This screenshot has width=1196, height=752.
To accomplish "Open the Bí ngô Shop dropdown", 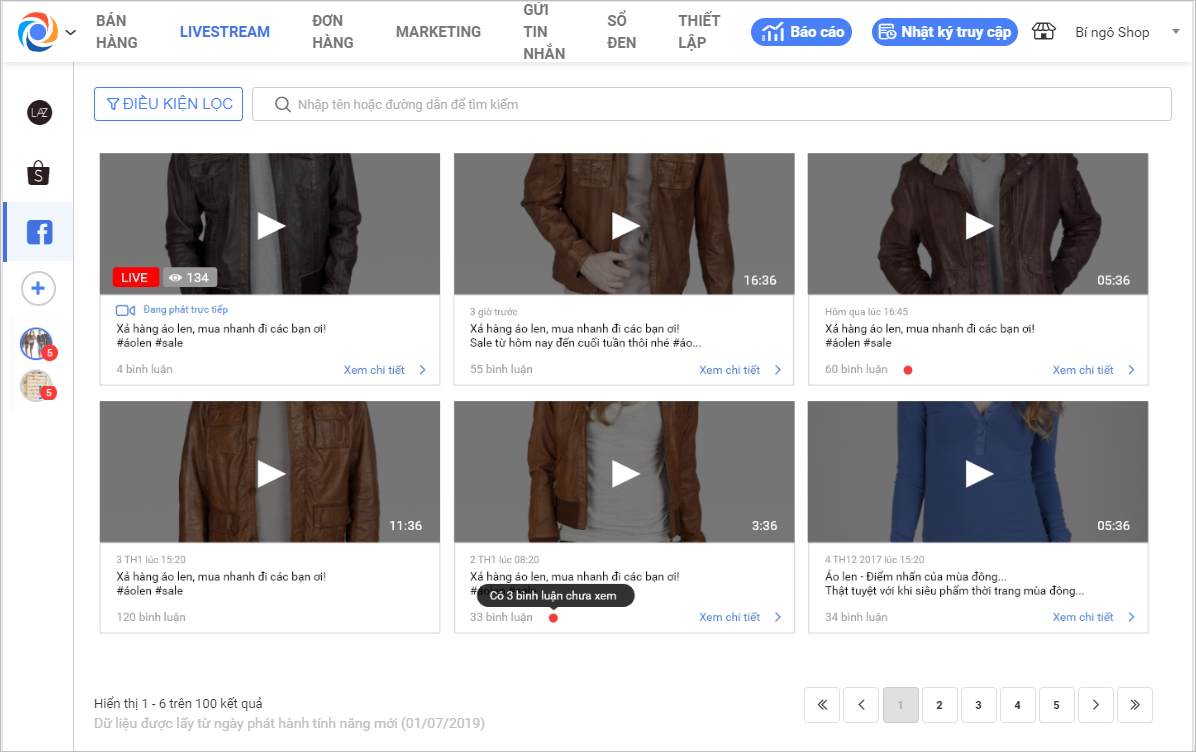I will click(1174, 32).
